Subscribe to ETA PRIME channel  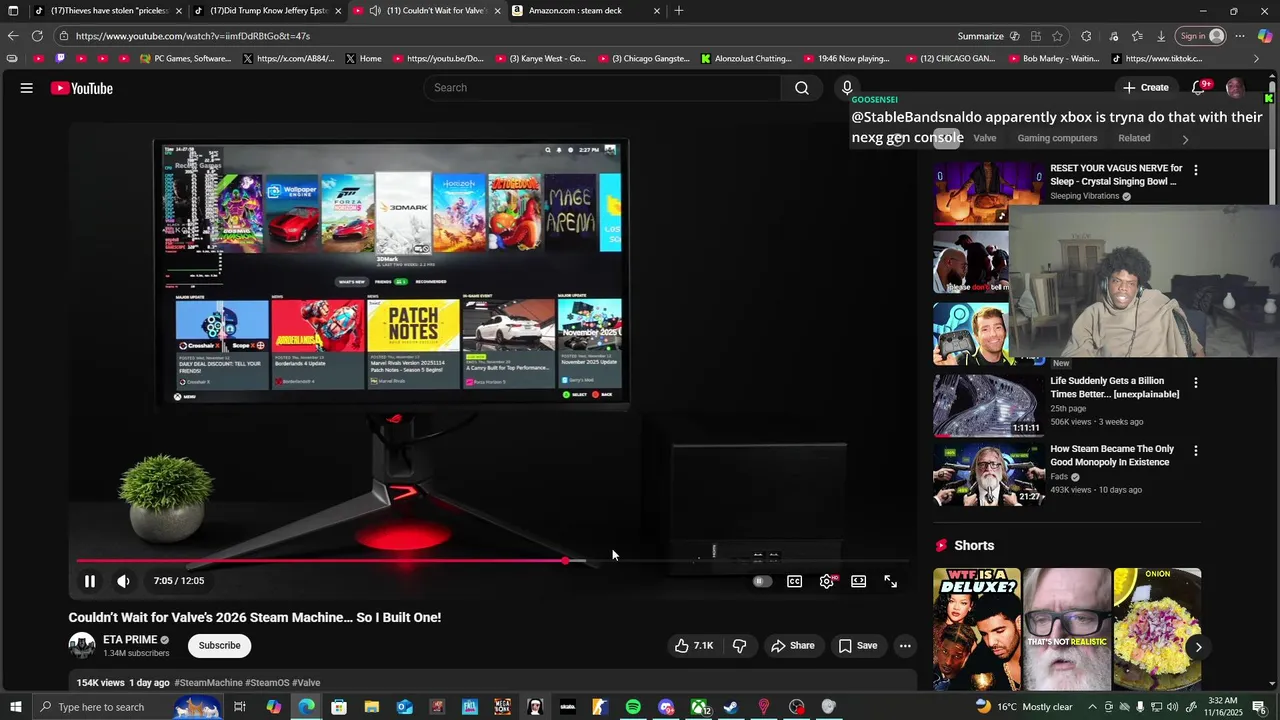[219, 646]
